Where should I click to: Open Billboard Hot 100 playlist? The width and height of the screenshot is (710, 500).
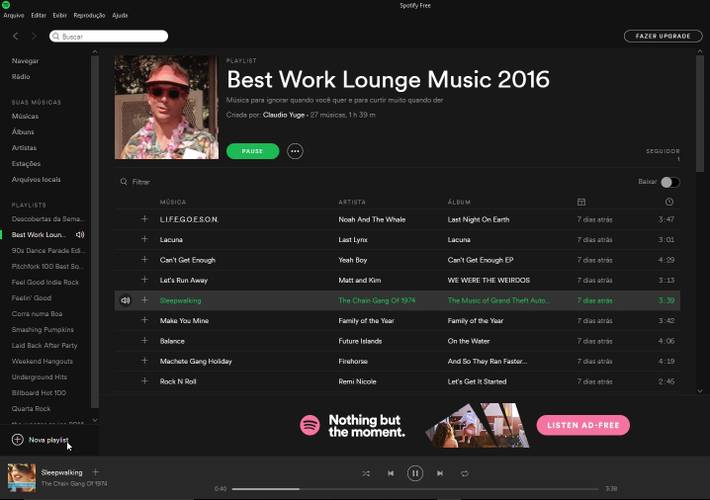(38, 393)
